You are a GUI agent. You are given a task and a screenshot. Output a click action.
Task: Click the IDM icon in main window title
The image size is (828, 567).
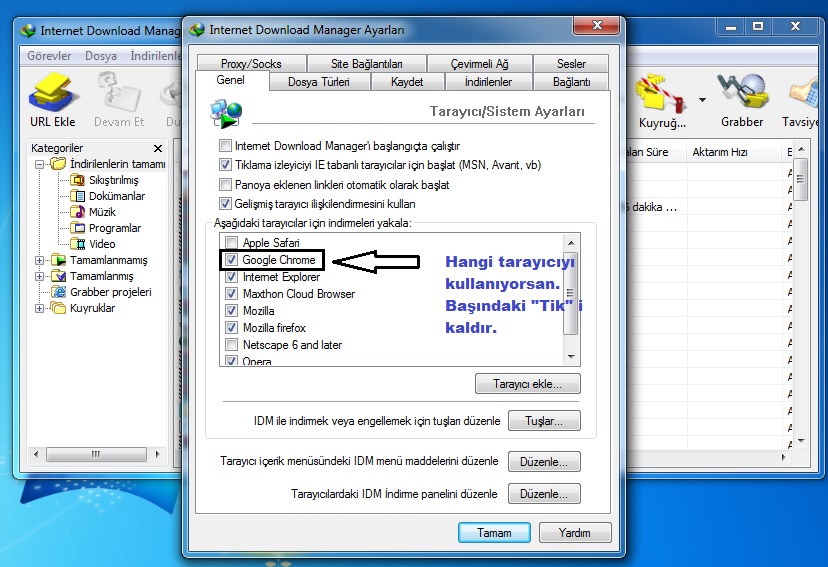tap(28, 31)
